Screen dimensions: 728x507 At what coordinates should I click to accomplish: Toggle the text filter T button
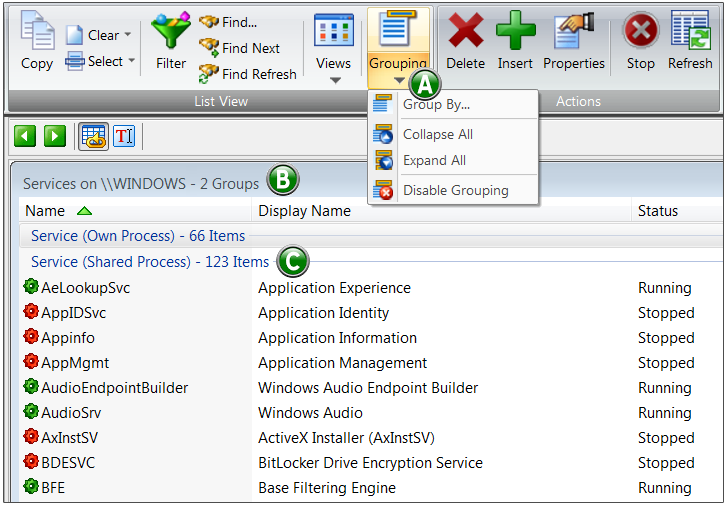[x=124, y=135]
